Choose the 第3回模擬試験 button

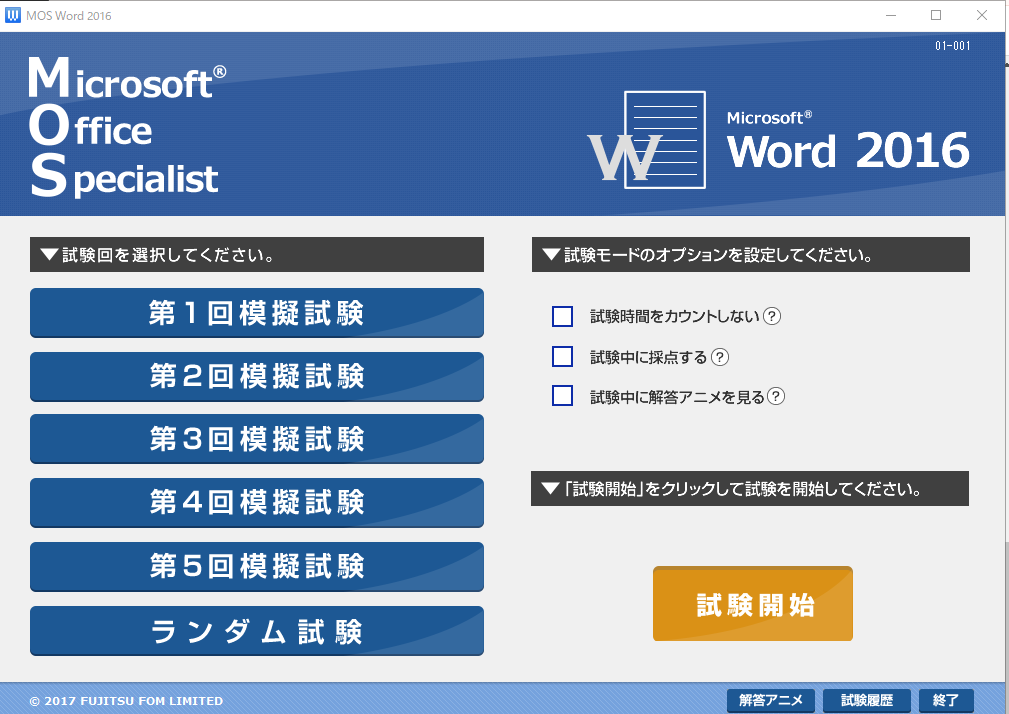pos(257,439)
